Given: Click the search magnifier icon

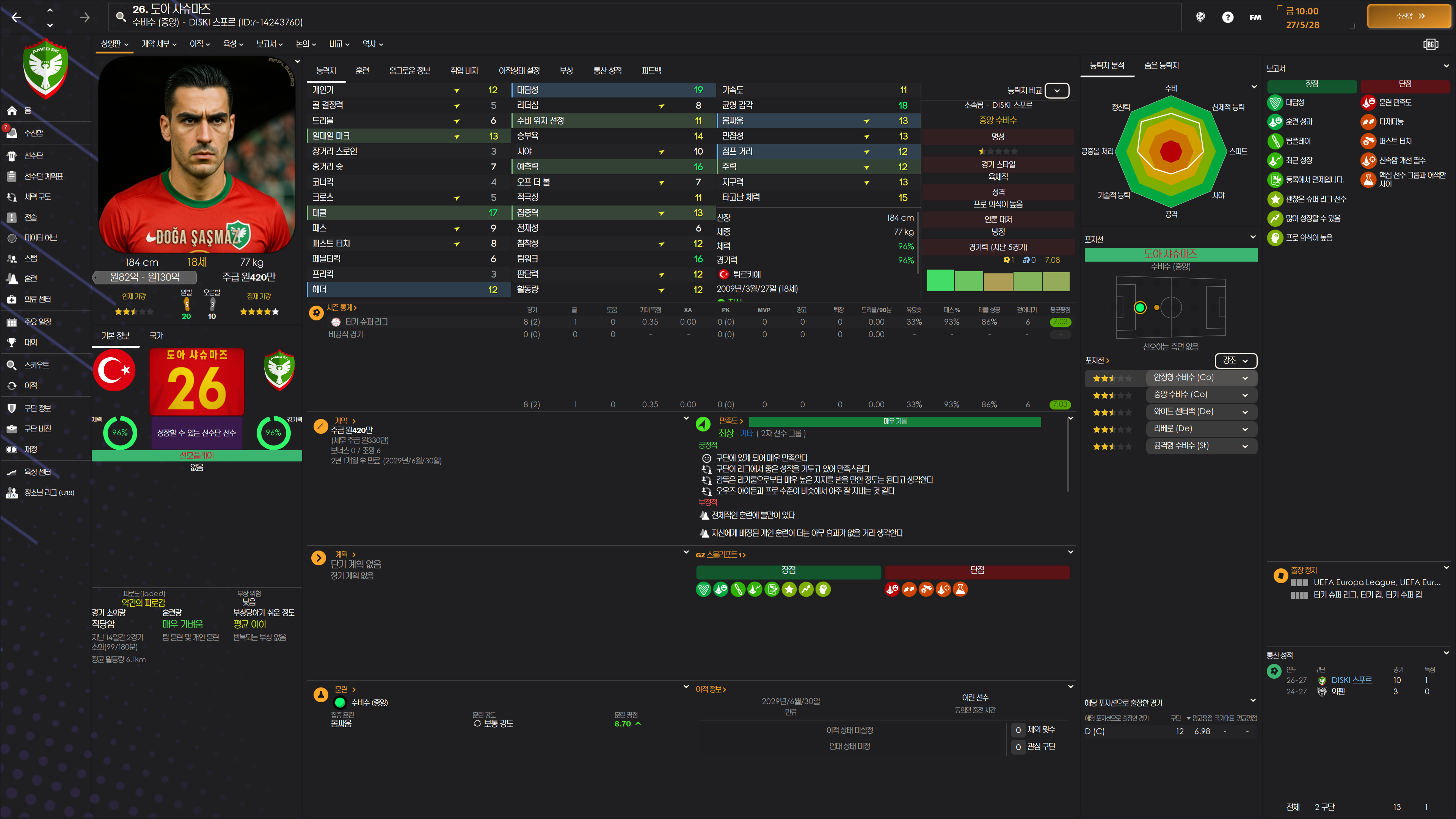Looking at the screenshot, I should click(121, 16).
